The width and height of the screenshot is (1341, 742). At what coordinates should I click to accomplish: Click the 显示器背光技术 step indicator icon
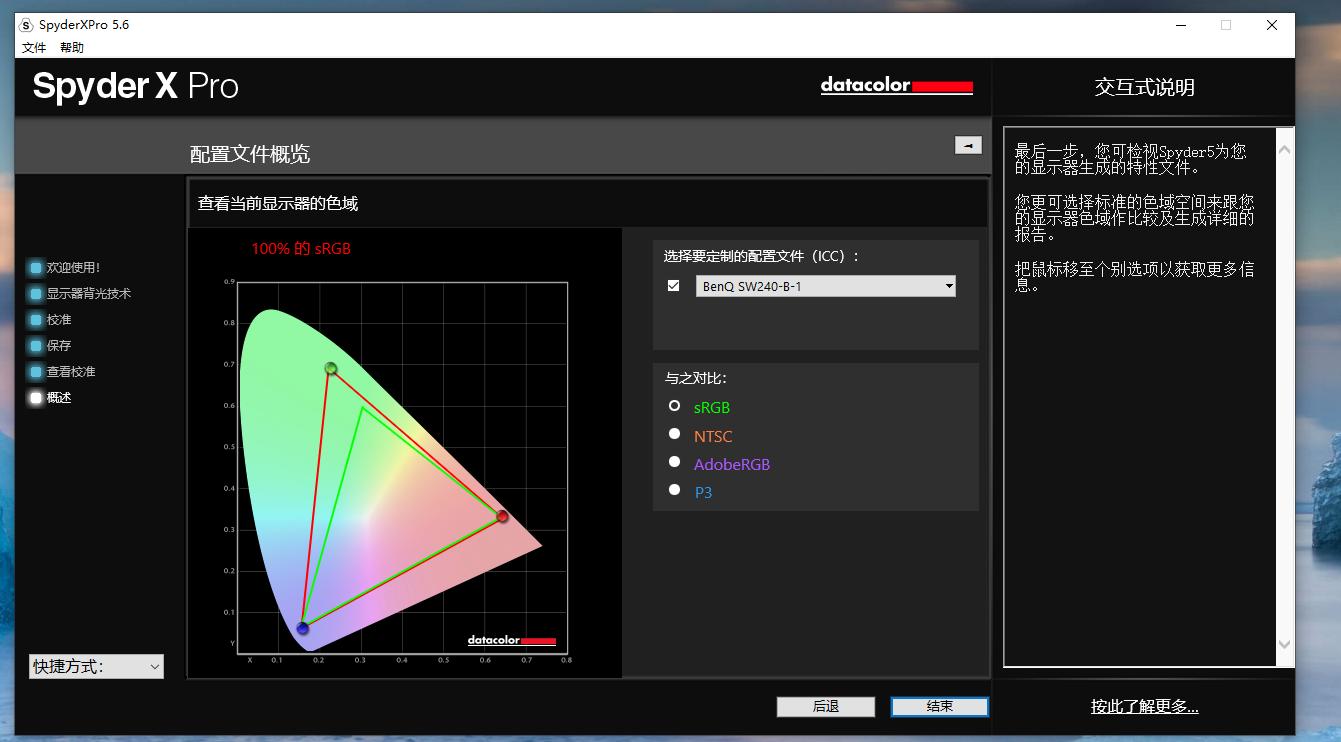point(36,294)
